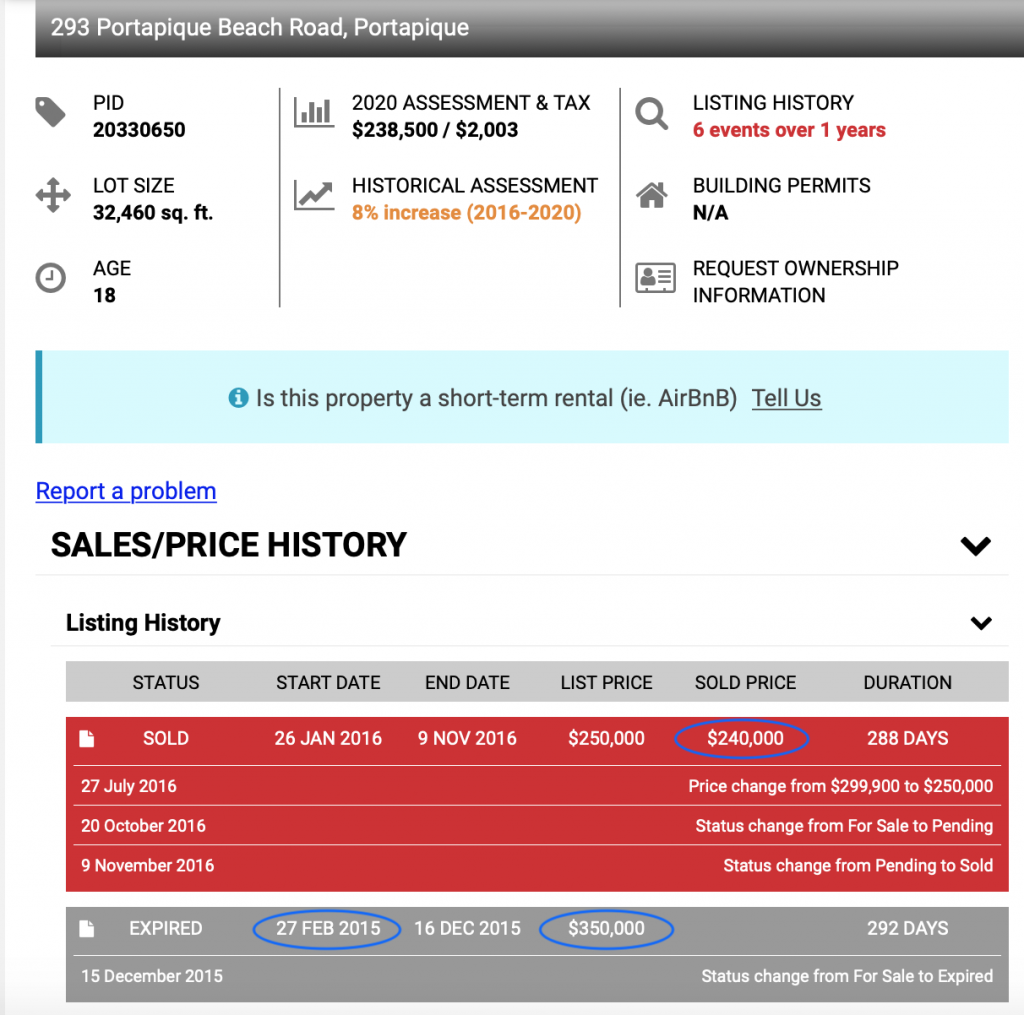
Task: Click the PID price tag icon
Action: click(x=51, y=112)
